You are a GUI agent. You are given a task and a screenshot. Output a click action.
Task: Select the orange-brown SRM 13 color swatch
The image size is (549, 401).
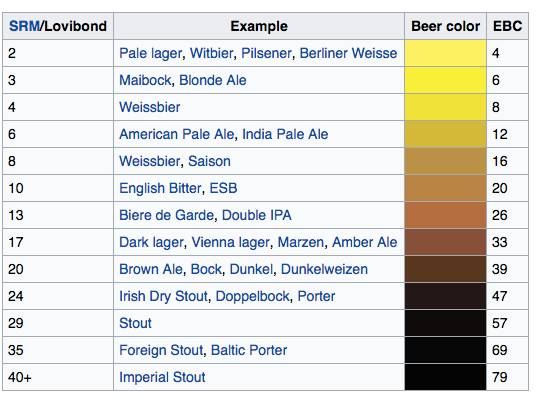tap(445, 215)
